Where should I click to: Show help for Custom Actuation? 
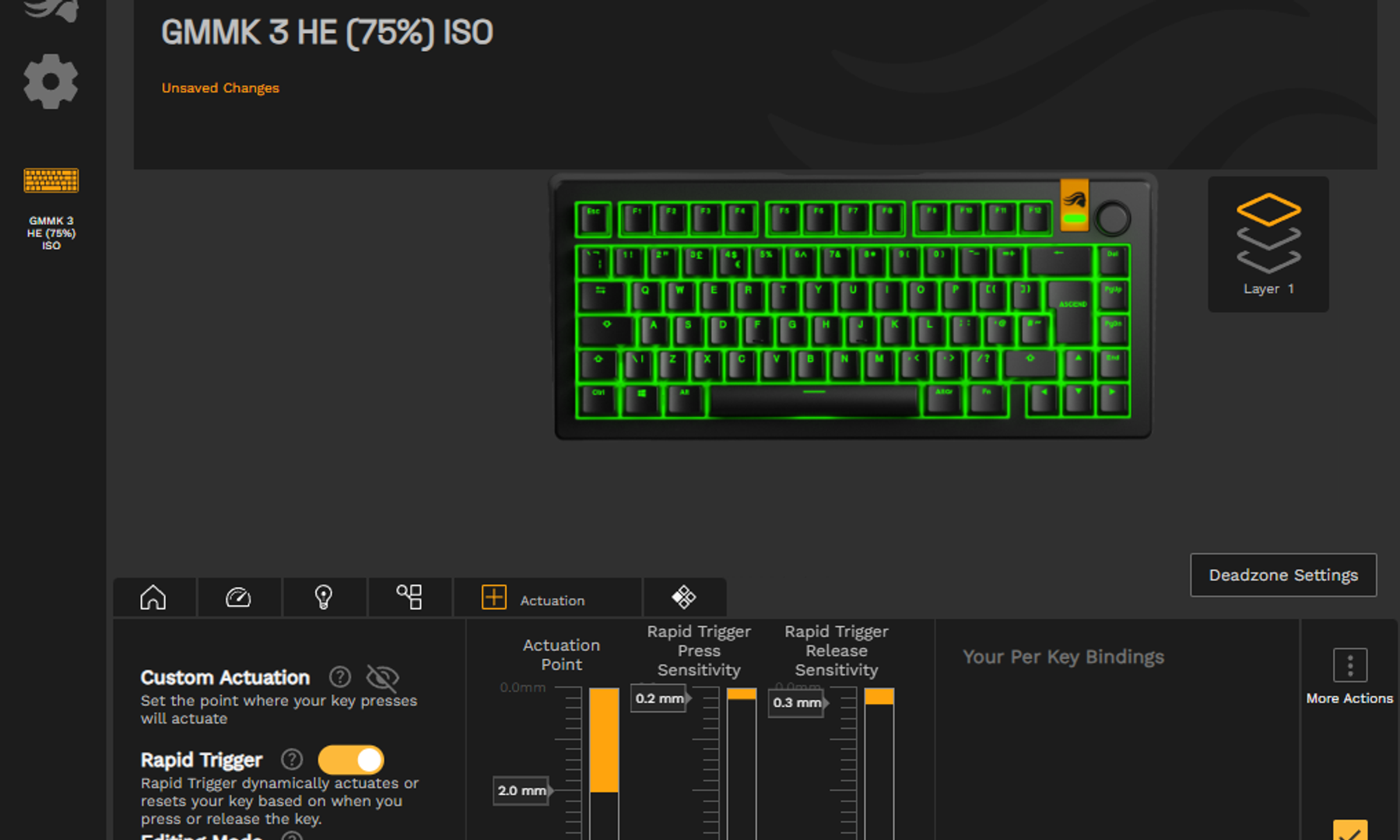click(x=340, y=677)
